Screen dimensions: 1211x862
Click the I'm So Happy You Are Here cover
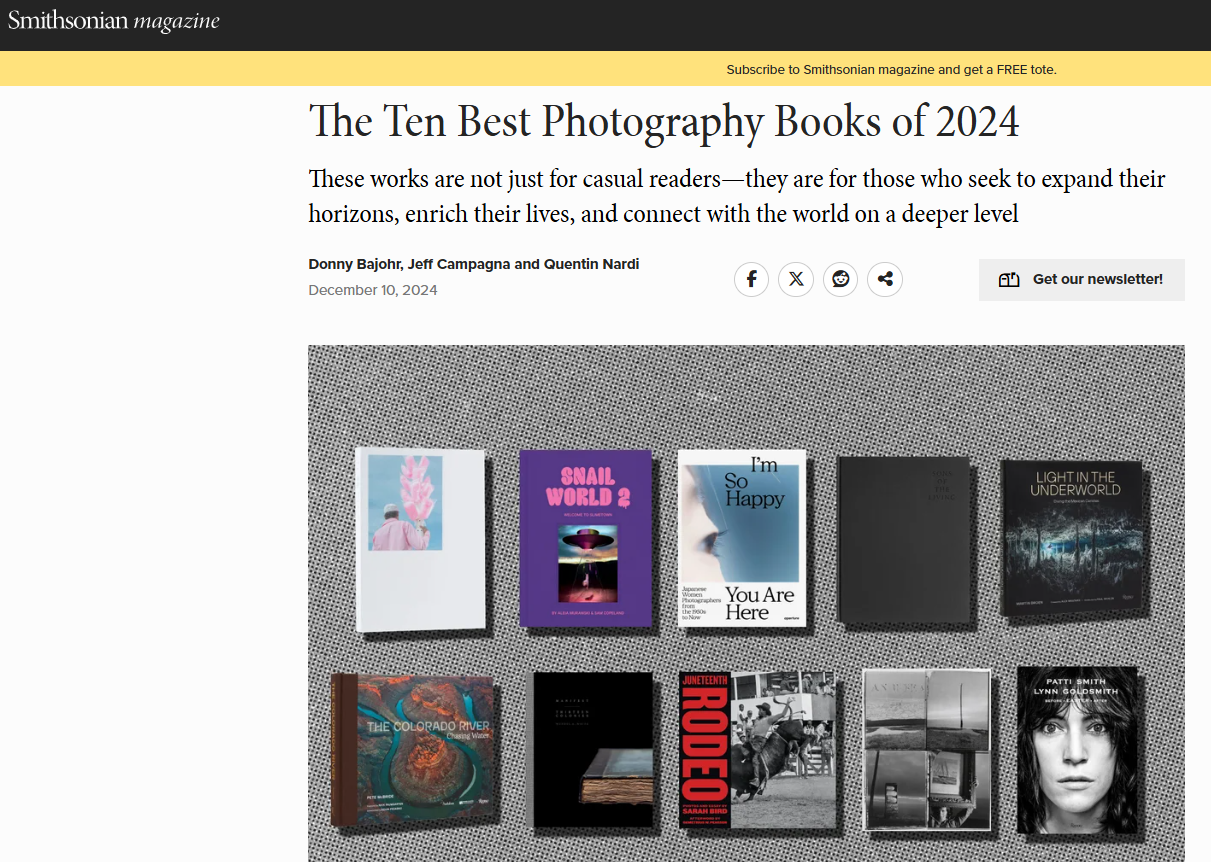742,538
